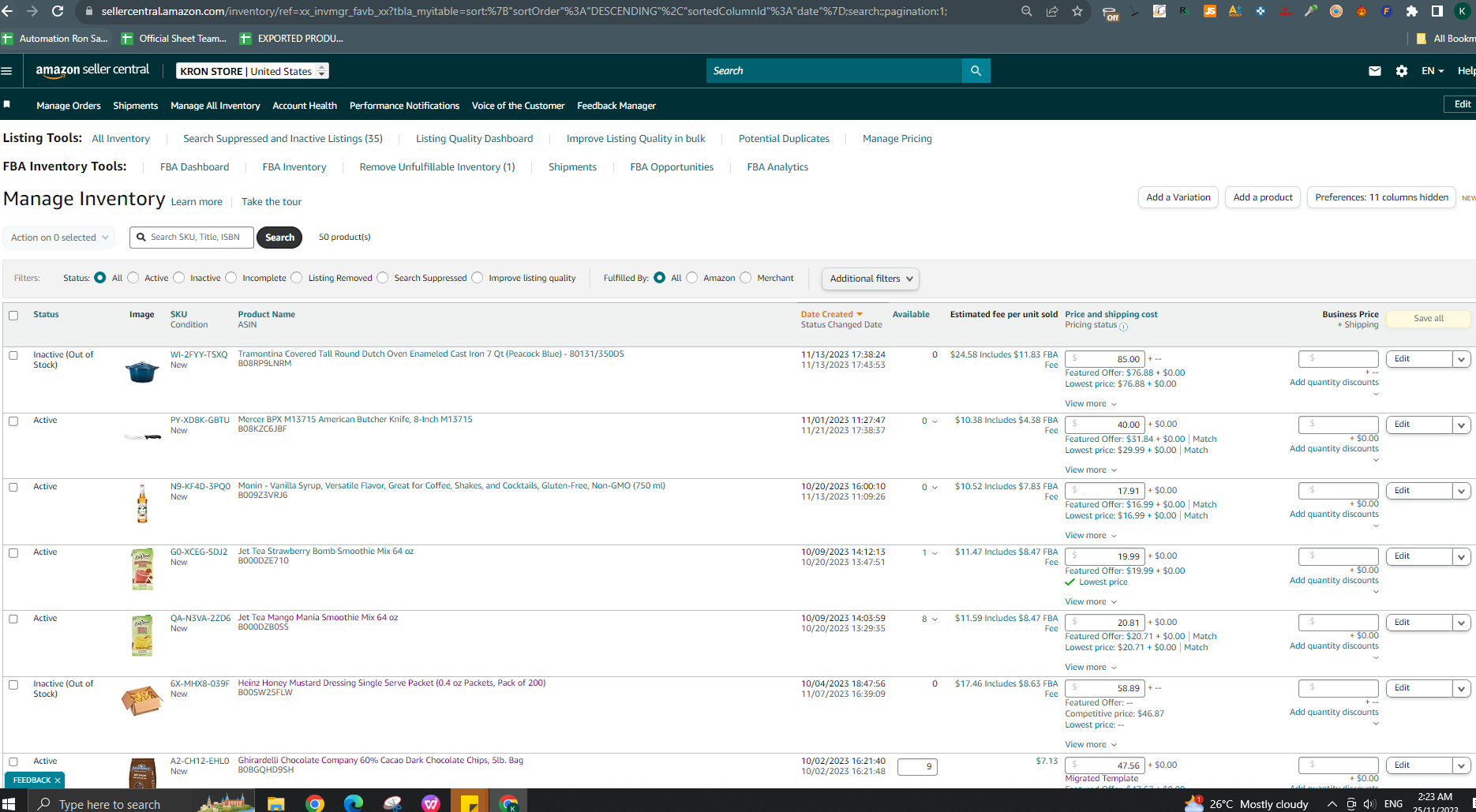
Task: Select the Search Suppressed status radio
Action: [x=383, y=278]
